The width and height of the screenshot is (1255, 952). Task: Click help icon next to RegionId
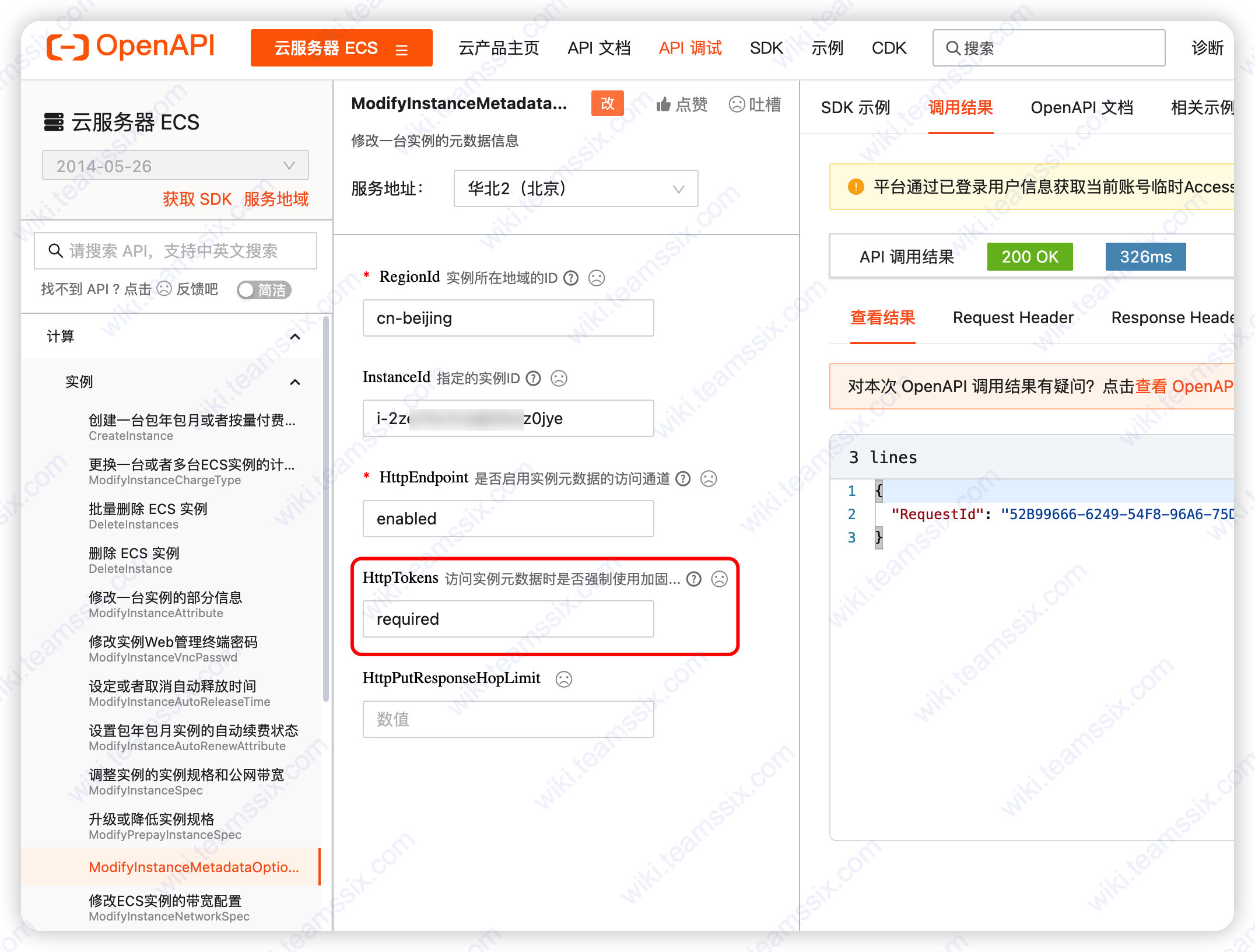click(x=571, y=278)
